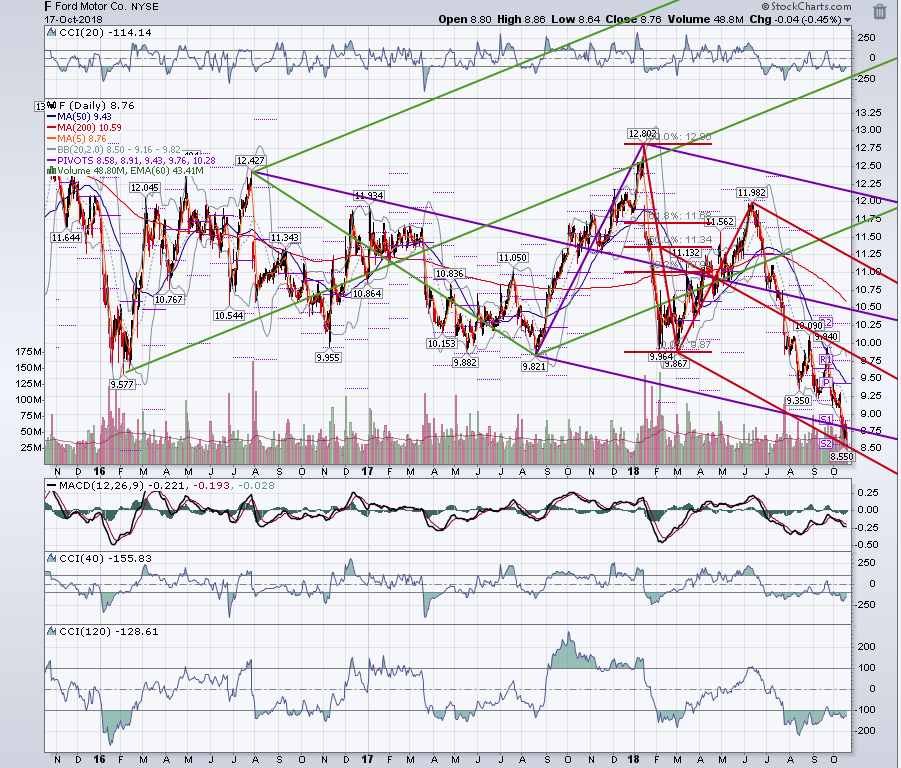Click the 10.153 price label
901x768 pixels.
[x=441, y=344]
